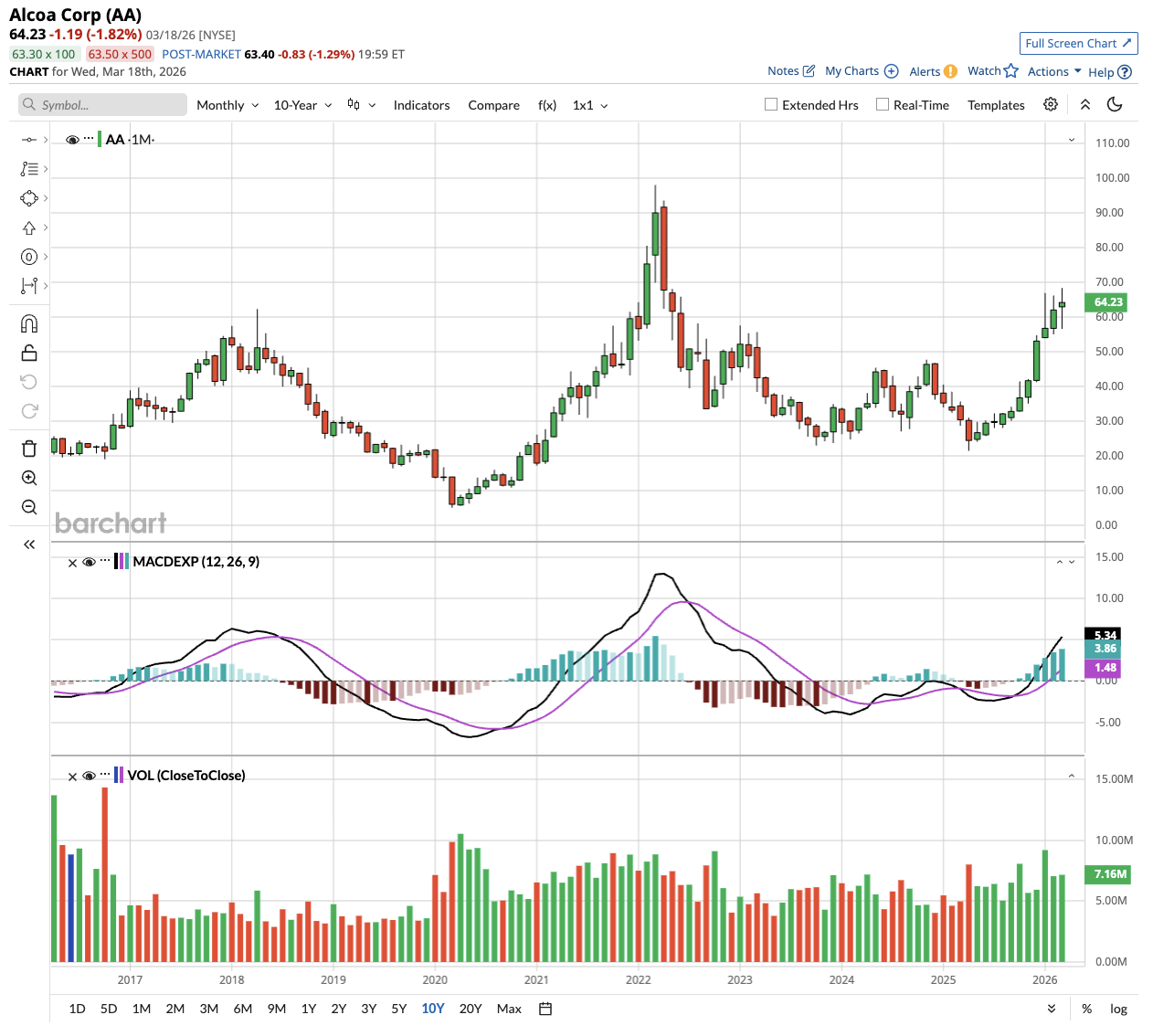Click the Watch star icon
The image size is (1153, 1036).
(1011, 70)
